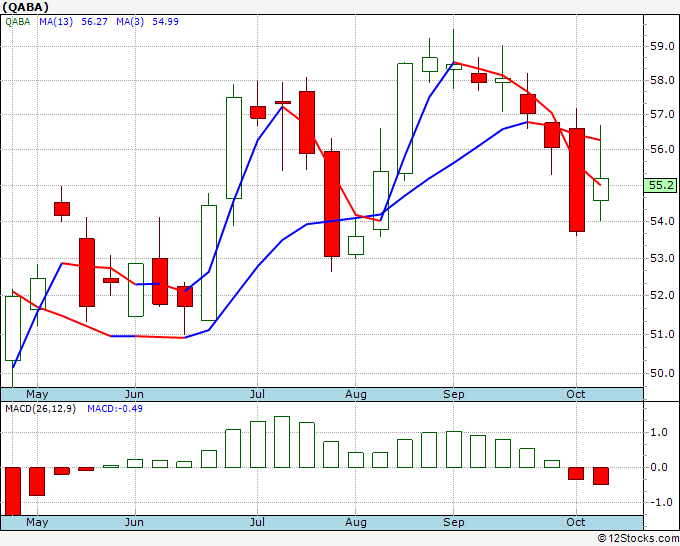This screenshot has width=680, height=546.
Task: Click the last white candlestick near 55.2
Action: click(x=601, y=189)
